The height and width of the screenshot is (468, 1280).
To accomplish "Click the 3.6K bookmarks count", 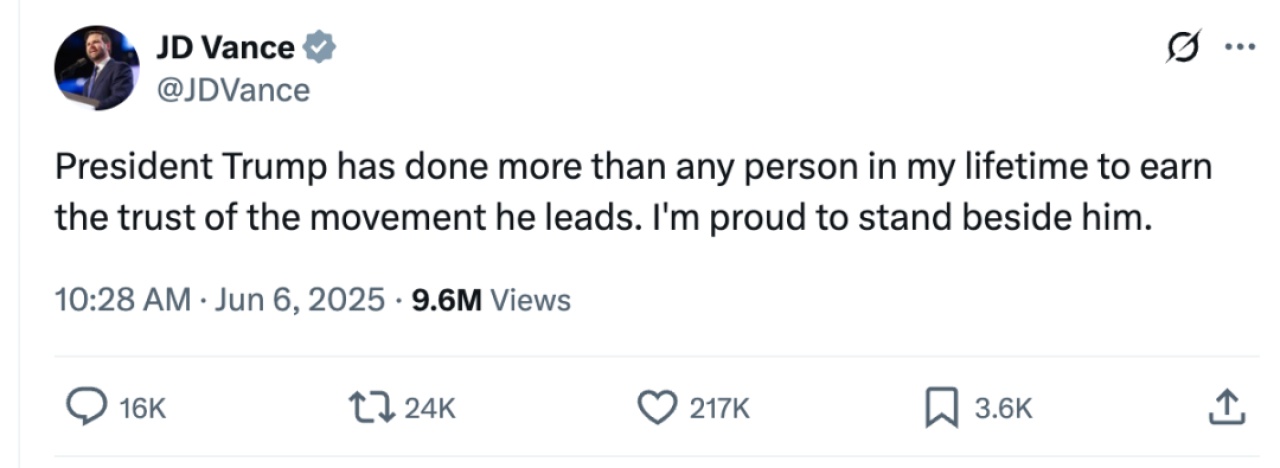I will [1001, 408].
